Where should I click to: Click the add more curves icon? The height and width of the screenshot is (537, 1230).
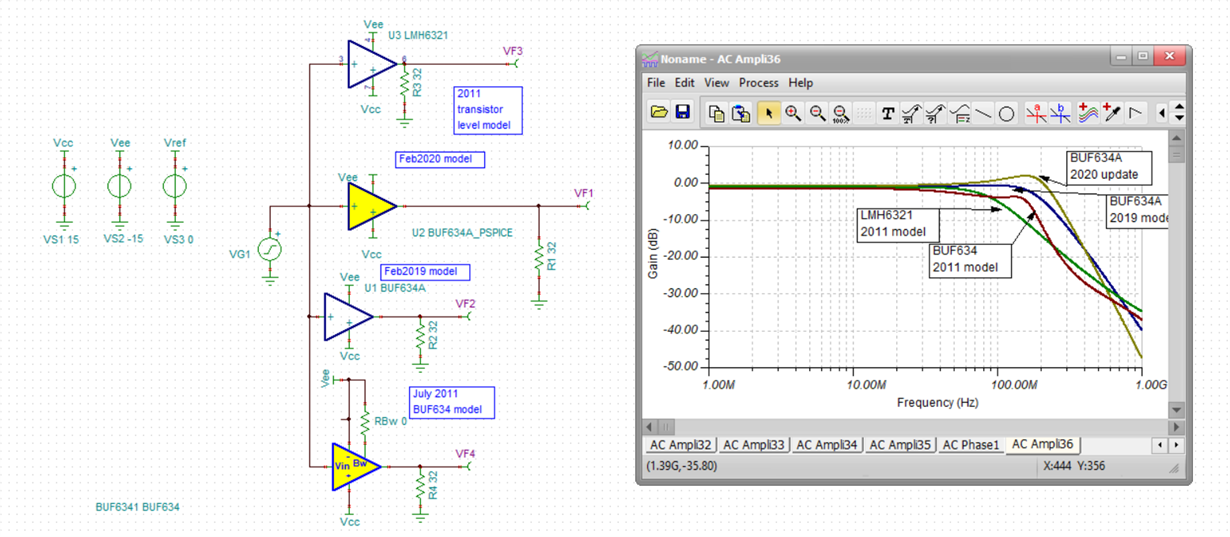coord(1089,113)
